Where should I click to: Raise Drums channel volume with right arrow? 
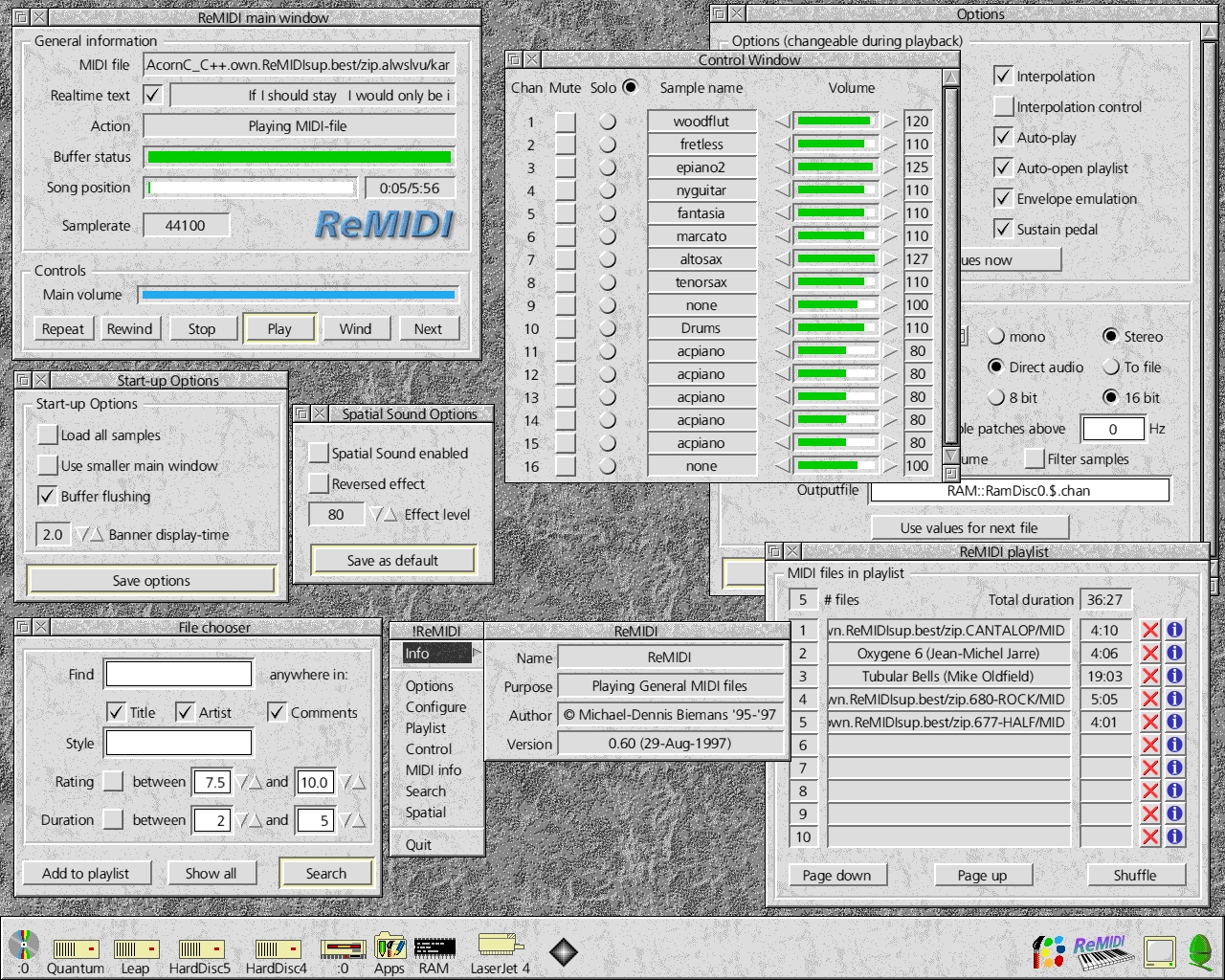point(890,328)
